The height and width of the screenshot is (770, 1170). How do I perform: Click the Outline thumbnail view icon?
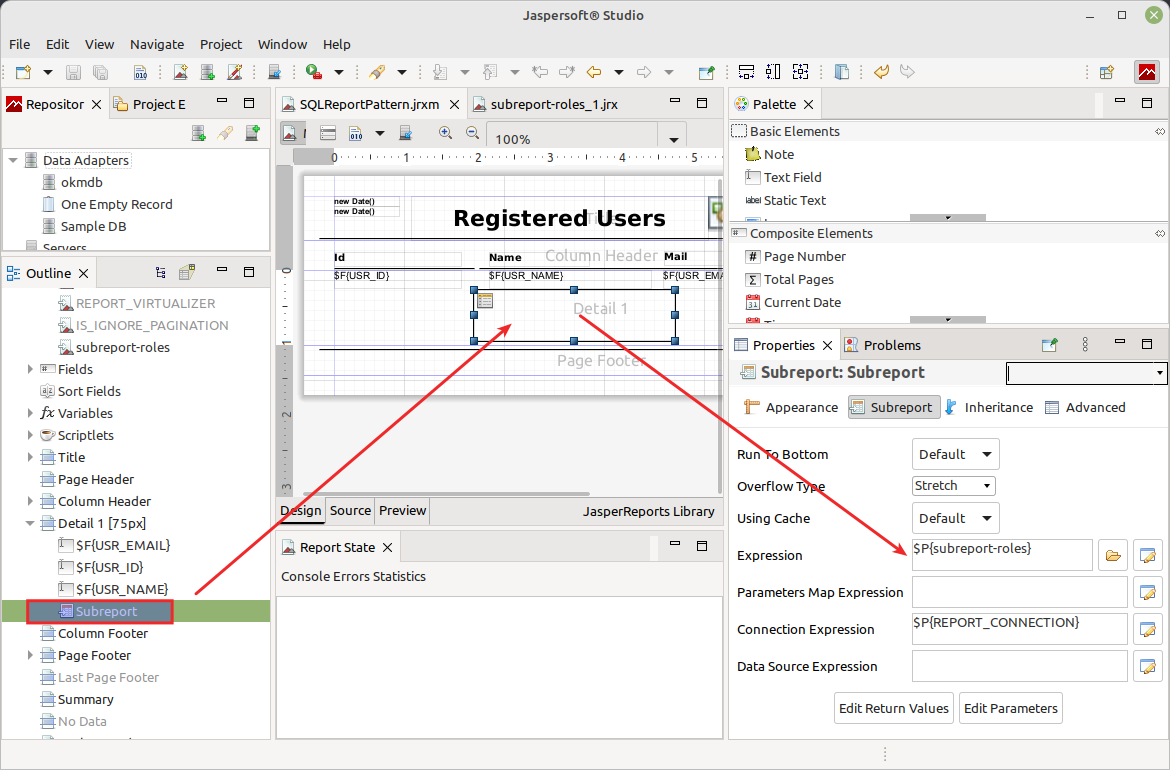coord(187,273)
